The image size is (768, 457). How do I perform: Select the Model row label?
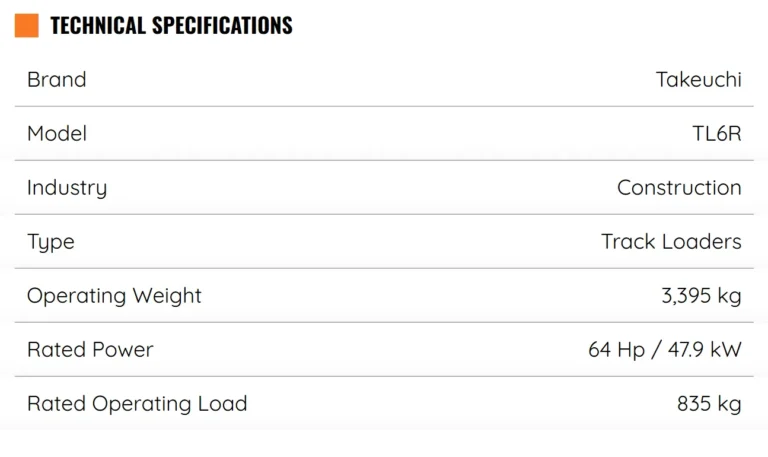tap(57, 134)
